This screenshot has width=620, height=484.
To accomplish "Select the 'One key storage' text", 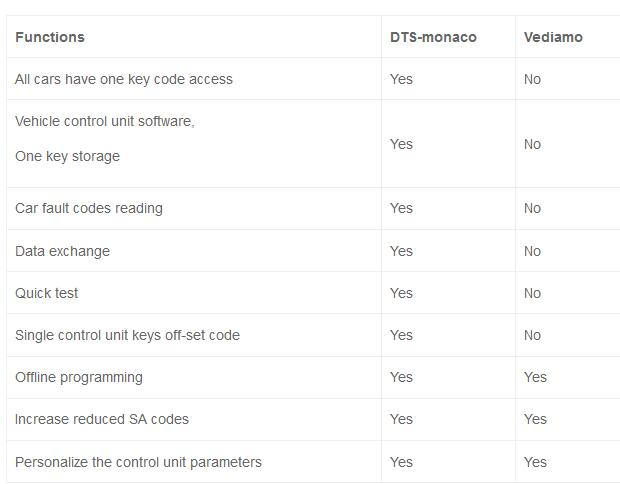I will coord(67,156).
